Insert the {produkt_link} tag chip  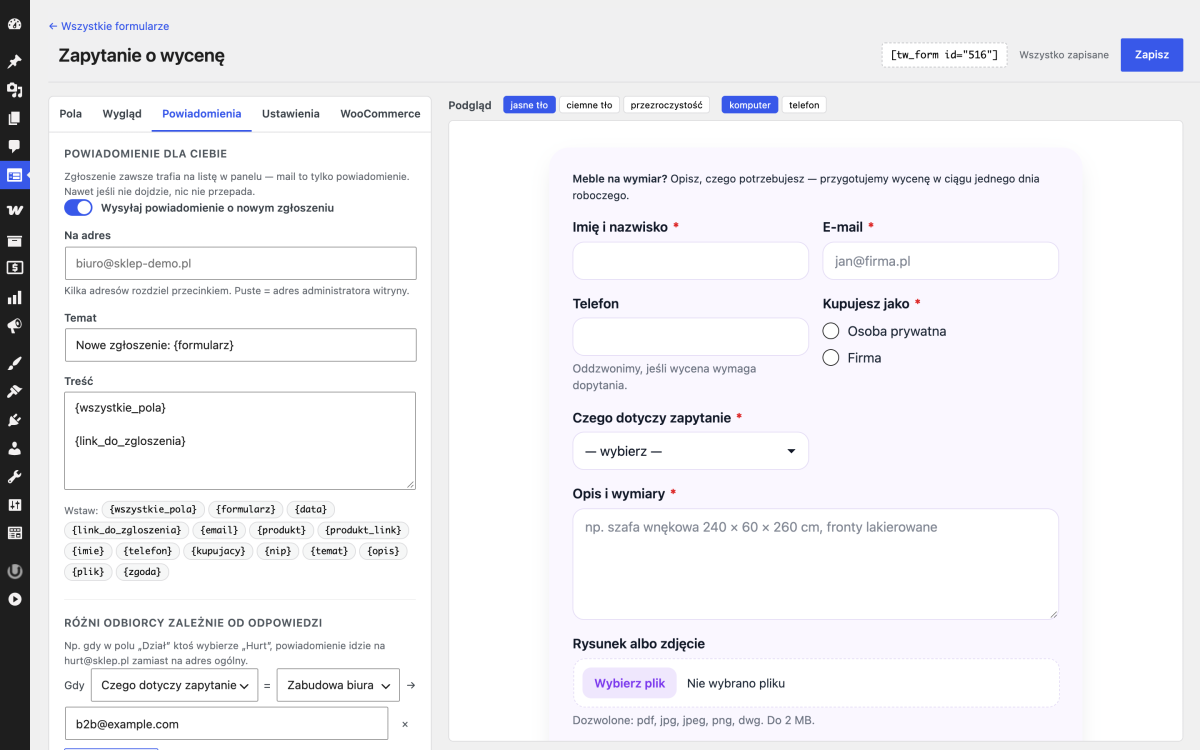365,530
